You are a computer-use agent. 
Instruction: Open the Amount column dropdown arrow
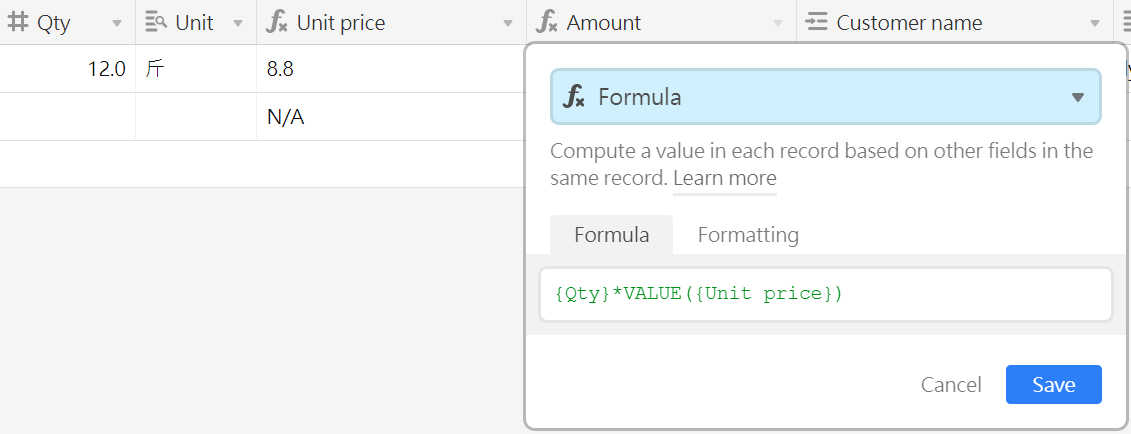778,24
